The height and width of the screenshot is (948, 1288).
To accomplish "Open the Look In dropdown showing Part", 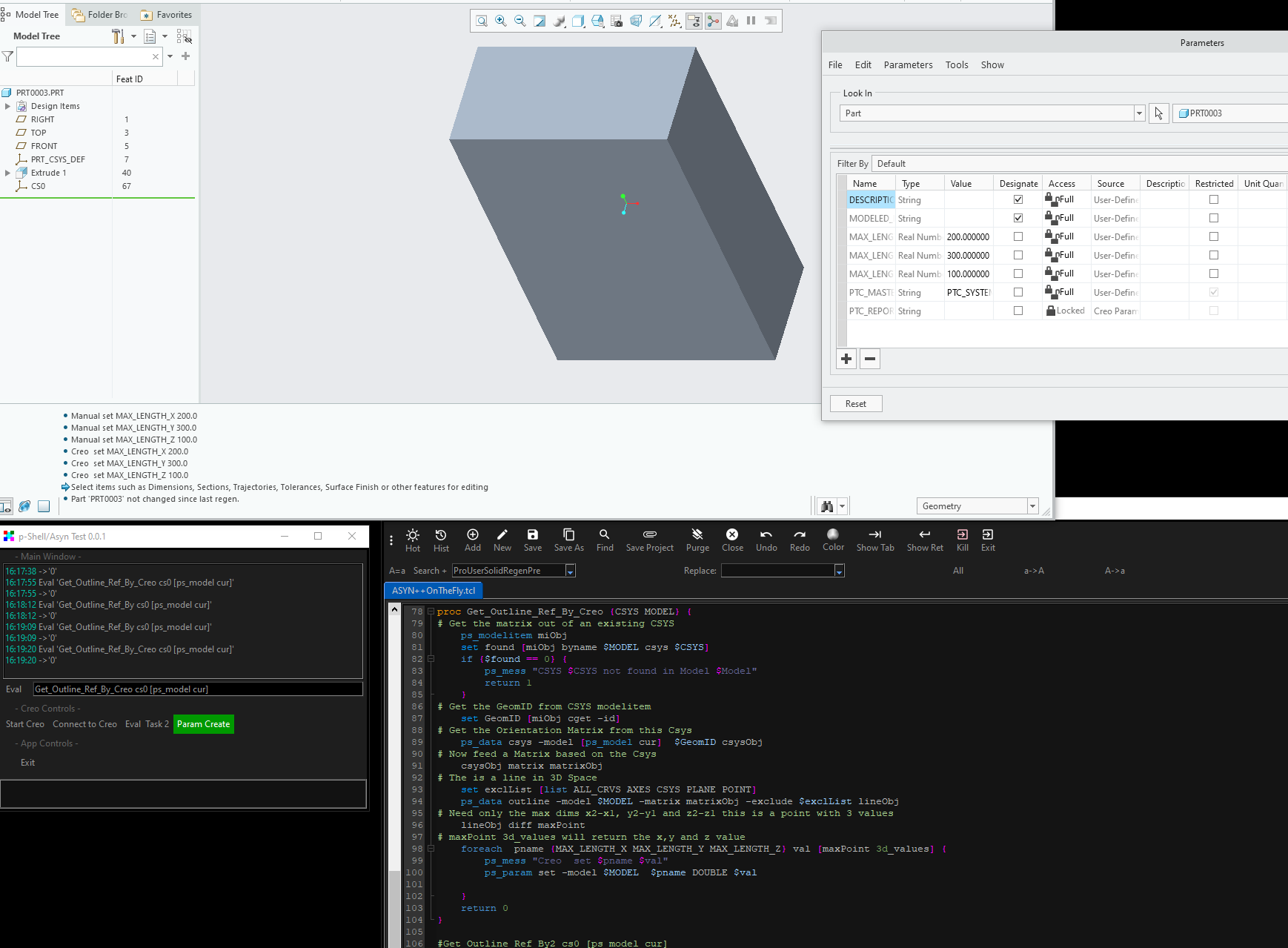I will (x=1138, y=113).
